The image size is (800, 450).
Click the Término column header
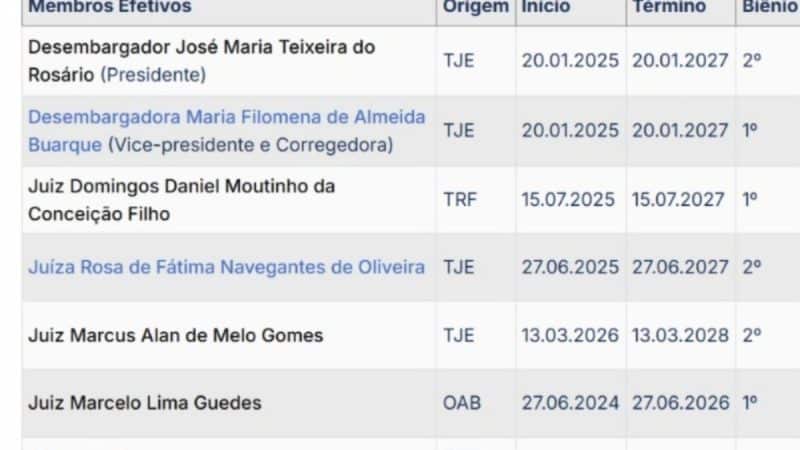coord(668,7)
